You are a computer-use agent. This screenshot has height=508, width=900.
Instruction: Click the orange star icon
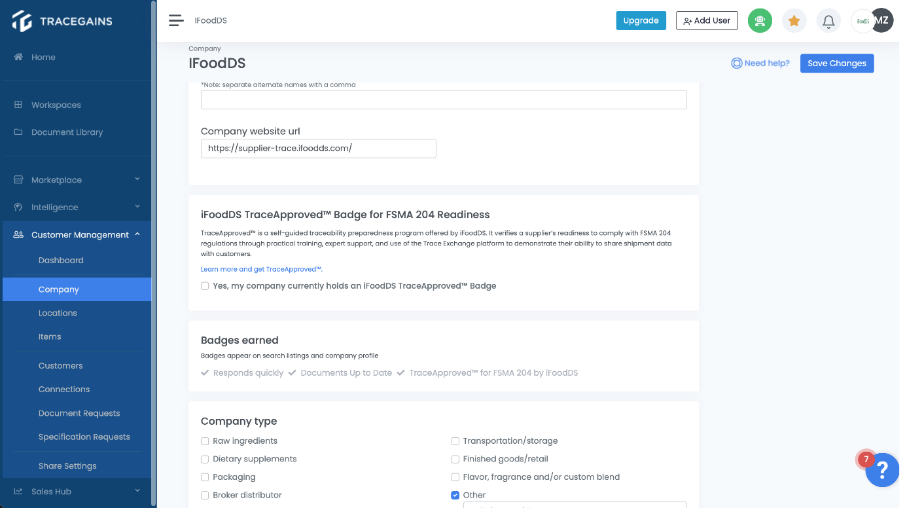794,20
